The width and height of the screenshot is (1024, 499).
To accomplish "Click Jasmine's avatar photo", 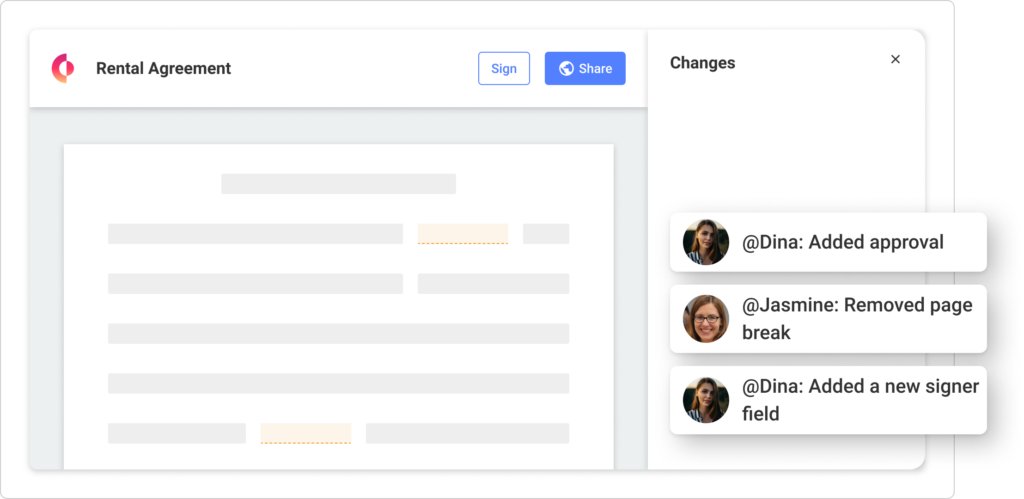I will click(706, 319).
